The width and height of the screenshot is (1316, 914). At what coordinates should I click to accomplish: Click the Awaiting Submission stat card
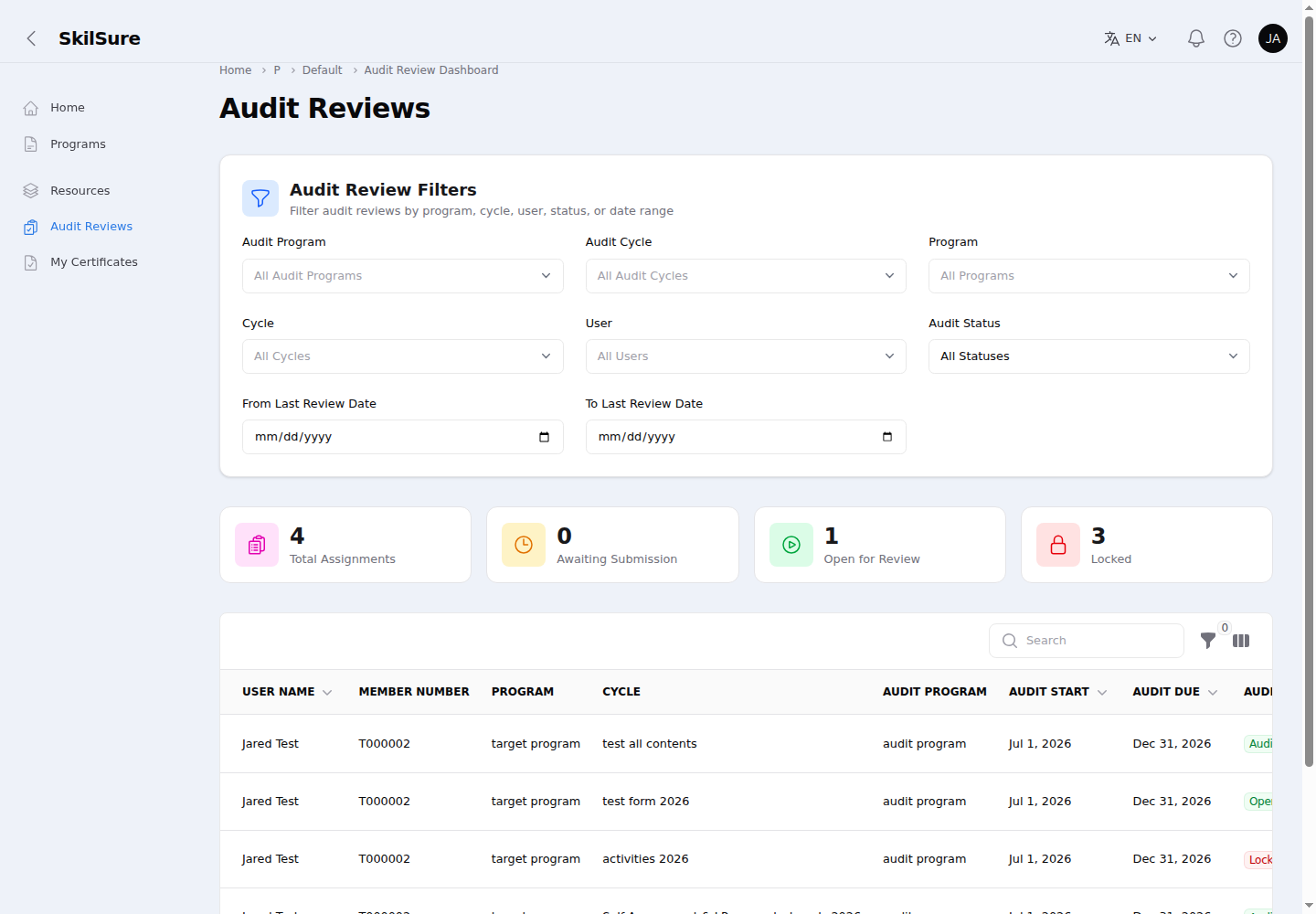612,545
